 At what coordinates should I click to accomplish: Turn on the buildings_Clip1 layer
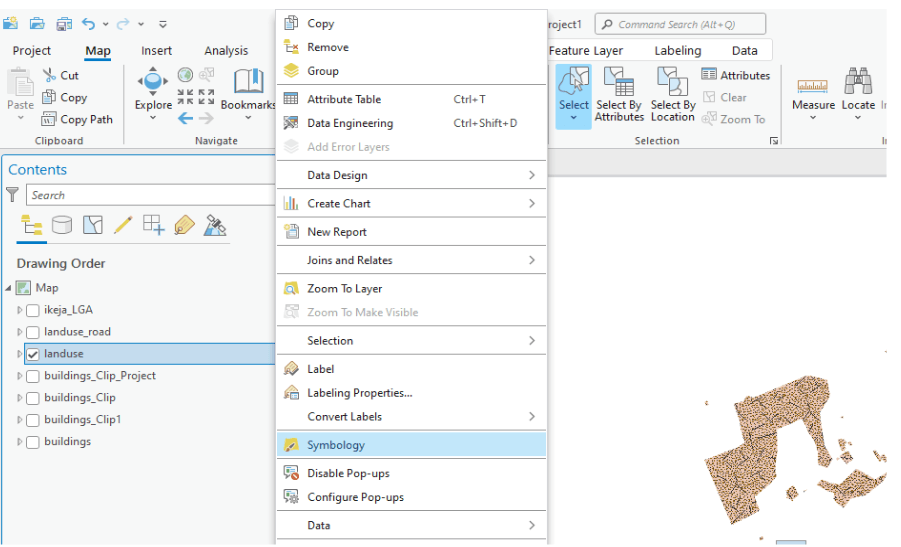(33, 420)
